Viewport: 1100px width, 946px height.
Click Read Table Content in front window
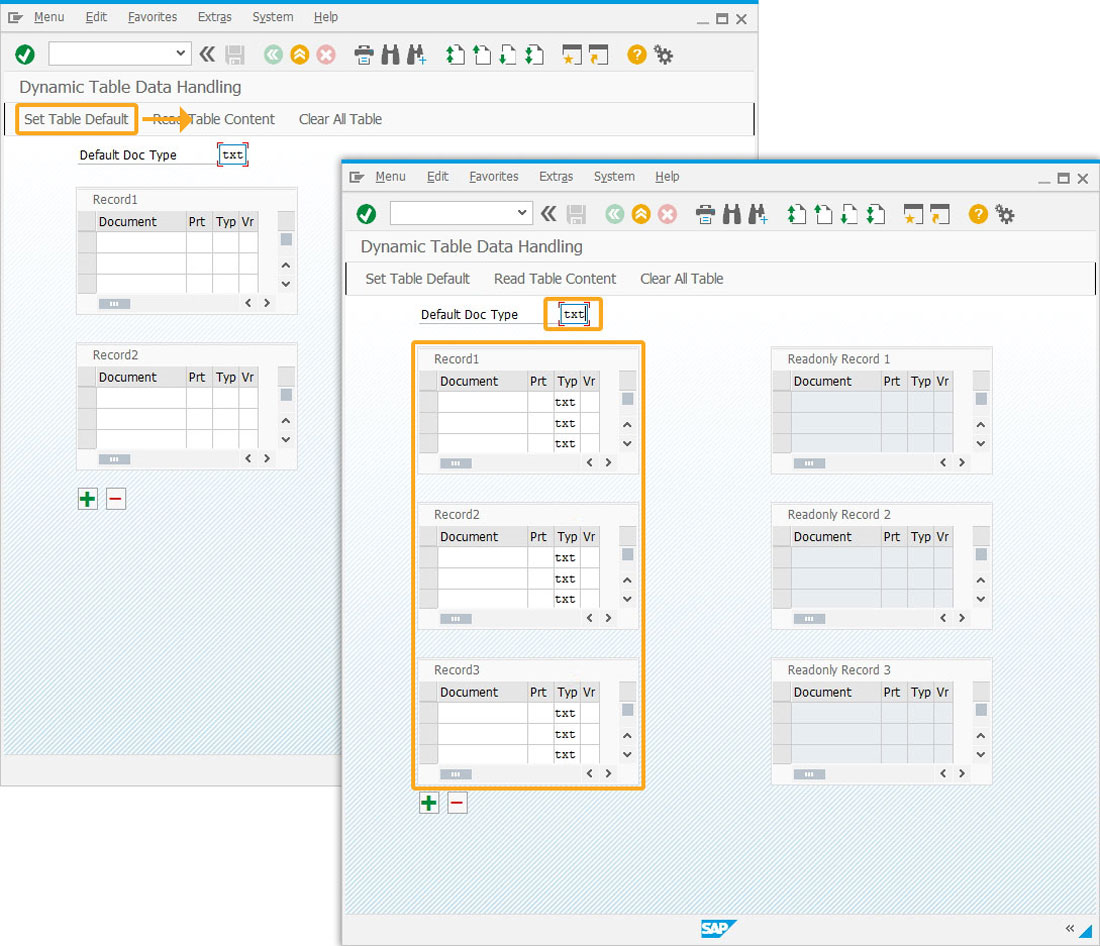[x=555, y=279]
